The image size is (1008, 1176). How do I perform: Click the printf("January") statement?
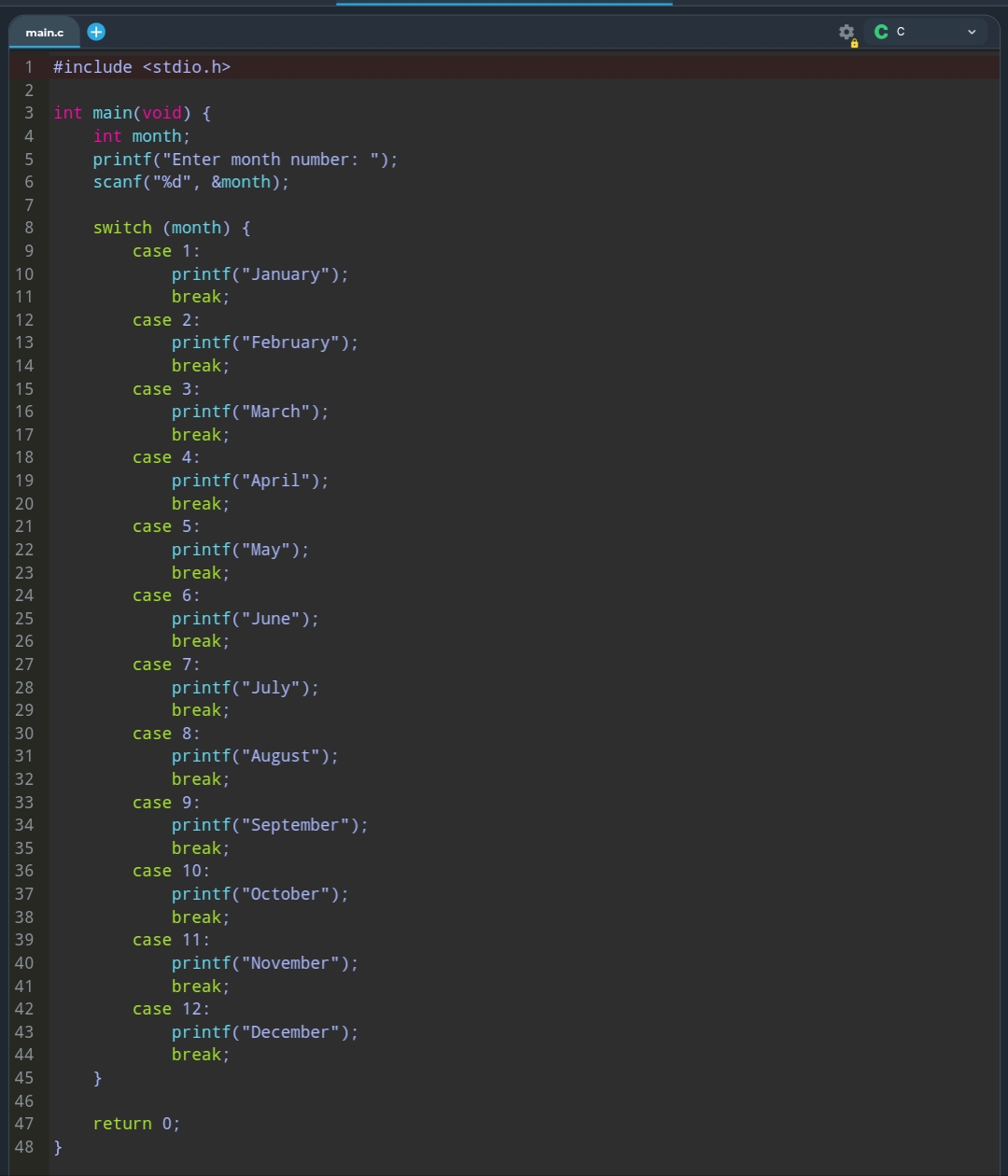pyautogui.click(x=259, y=274)
